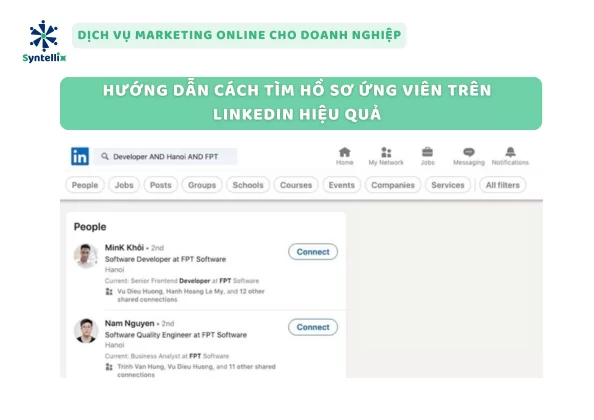This screenshot has height=420, width=594.
Task: Open the Jobs briefcase icon
Action: [427, 152]
